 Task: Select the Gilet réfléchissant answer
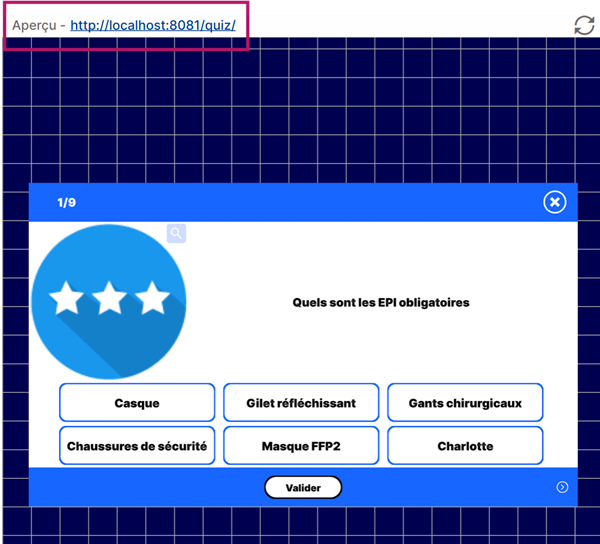coord(301,403)
